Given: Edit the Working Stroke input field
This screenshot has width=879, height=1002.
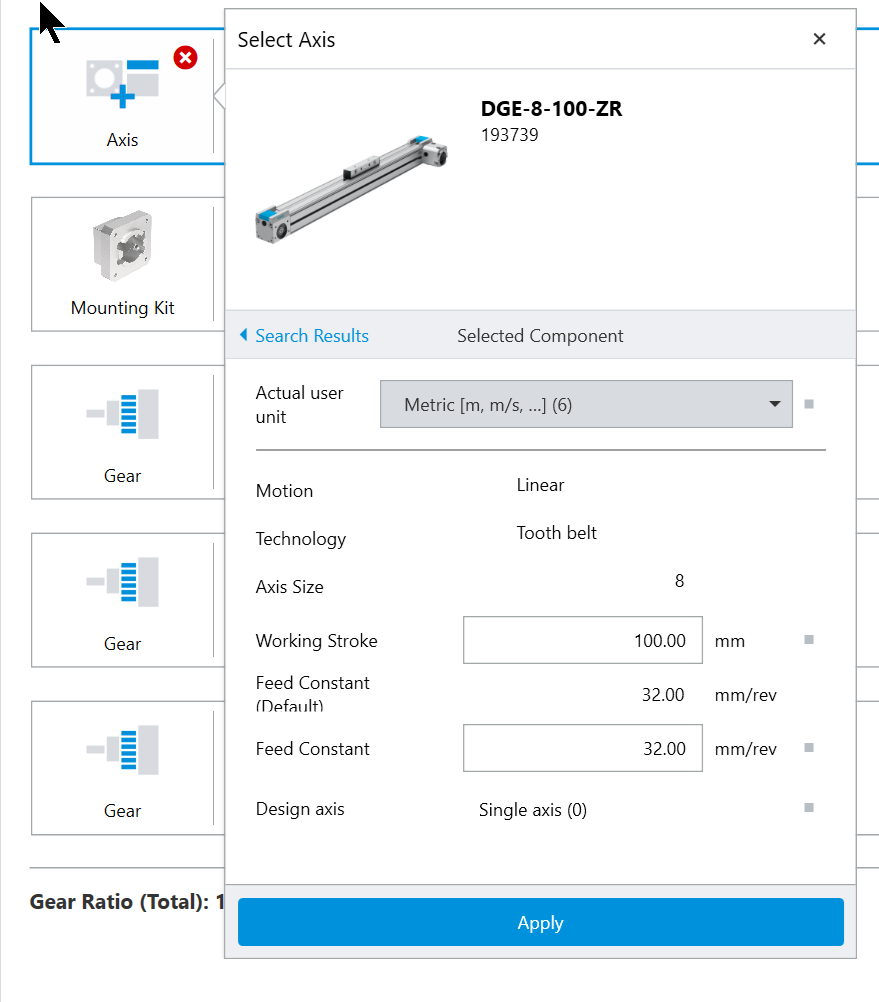Looking at the screenshot, I should coord(583,640).
